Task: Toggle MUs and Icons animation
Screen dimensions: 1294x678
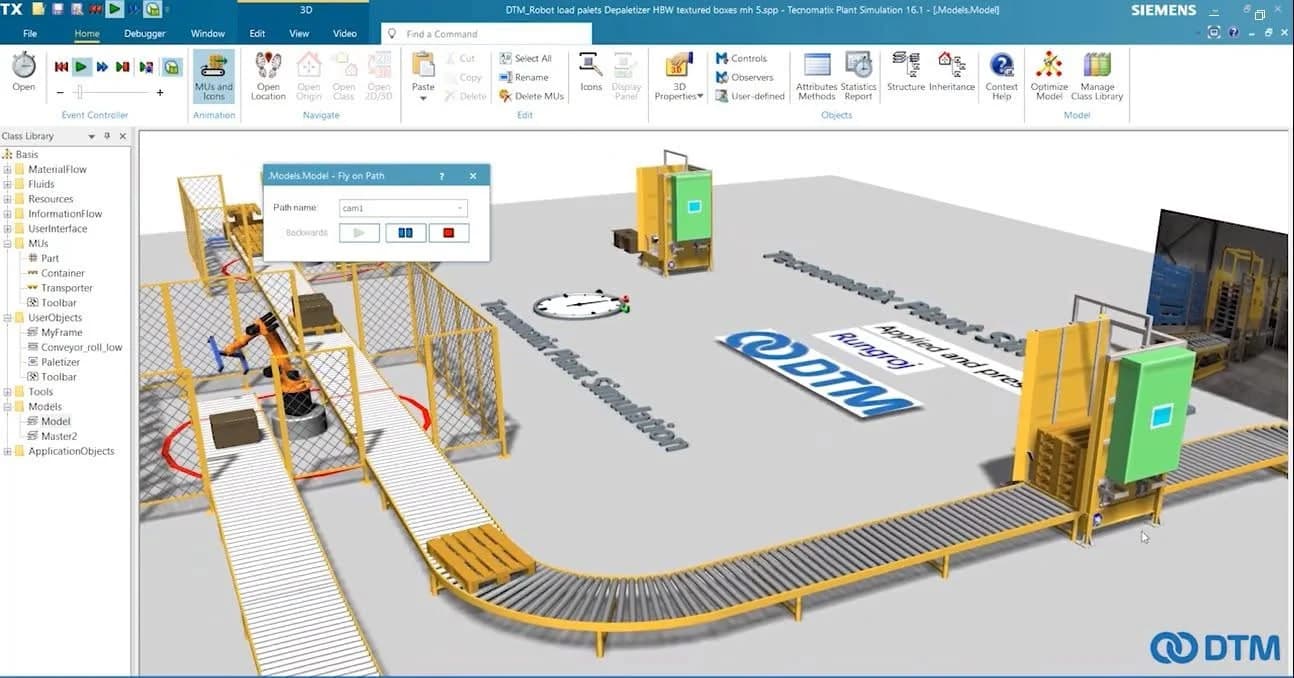Action: pyautogui.click(x=214, y=77)
